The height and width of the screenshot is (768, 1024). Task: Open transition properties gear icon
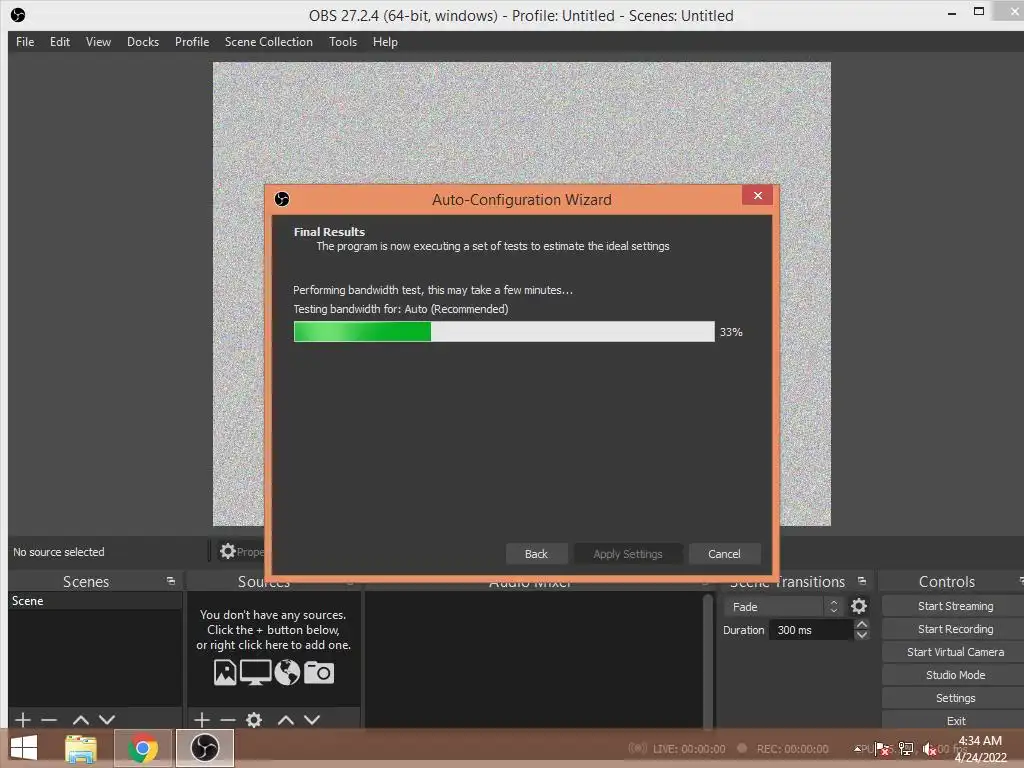pyautogui.click(x=859, y=607)
